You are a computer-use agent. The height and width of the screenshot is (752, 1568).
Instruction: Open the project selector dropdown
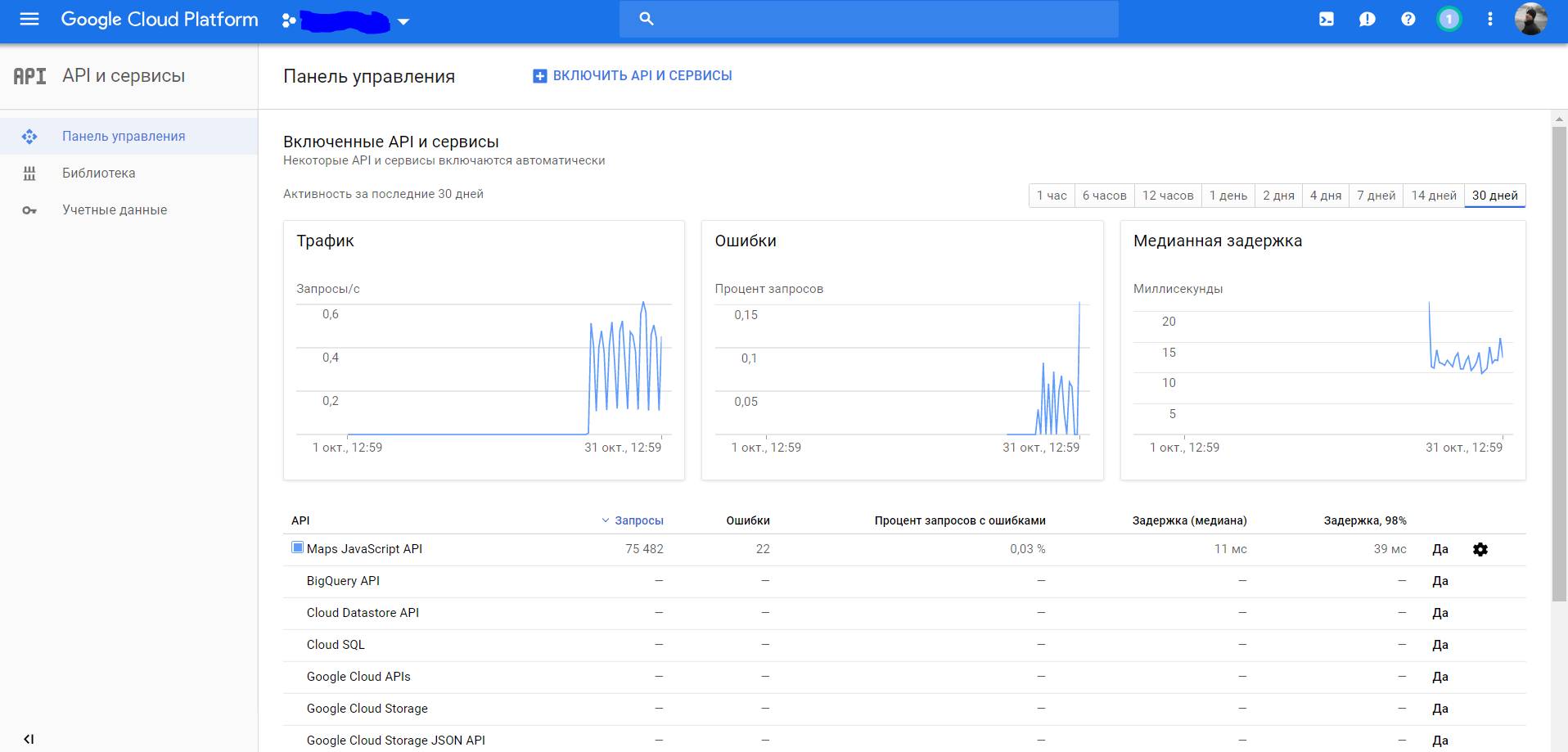coord(403,21)
